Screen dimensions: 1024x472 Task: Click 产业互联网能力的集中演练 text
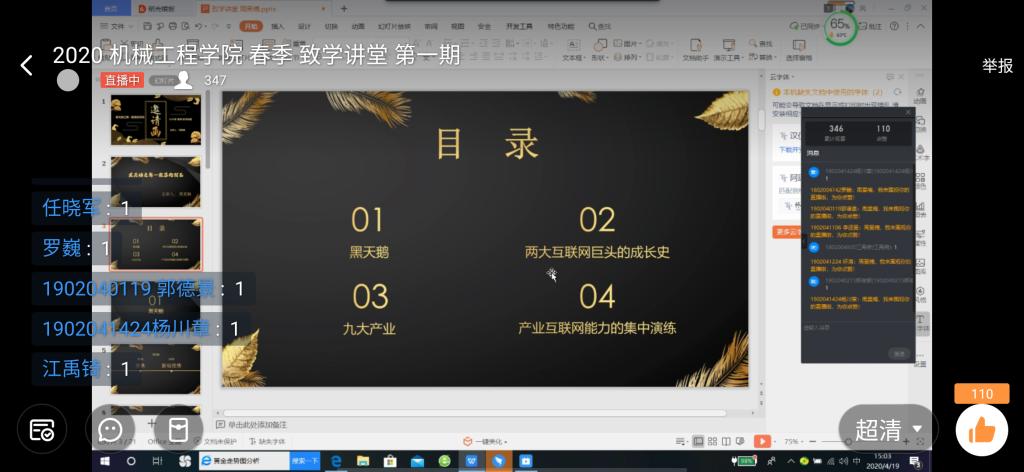pyautogui.click(x=597, y=328)
